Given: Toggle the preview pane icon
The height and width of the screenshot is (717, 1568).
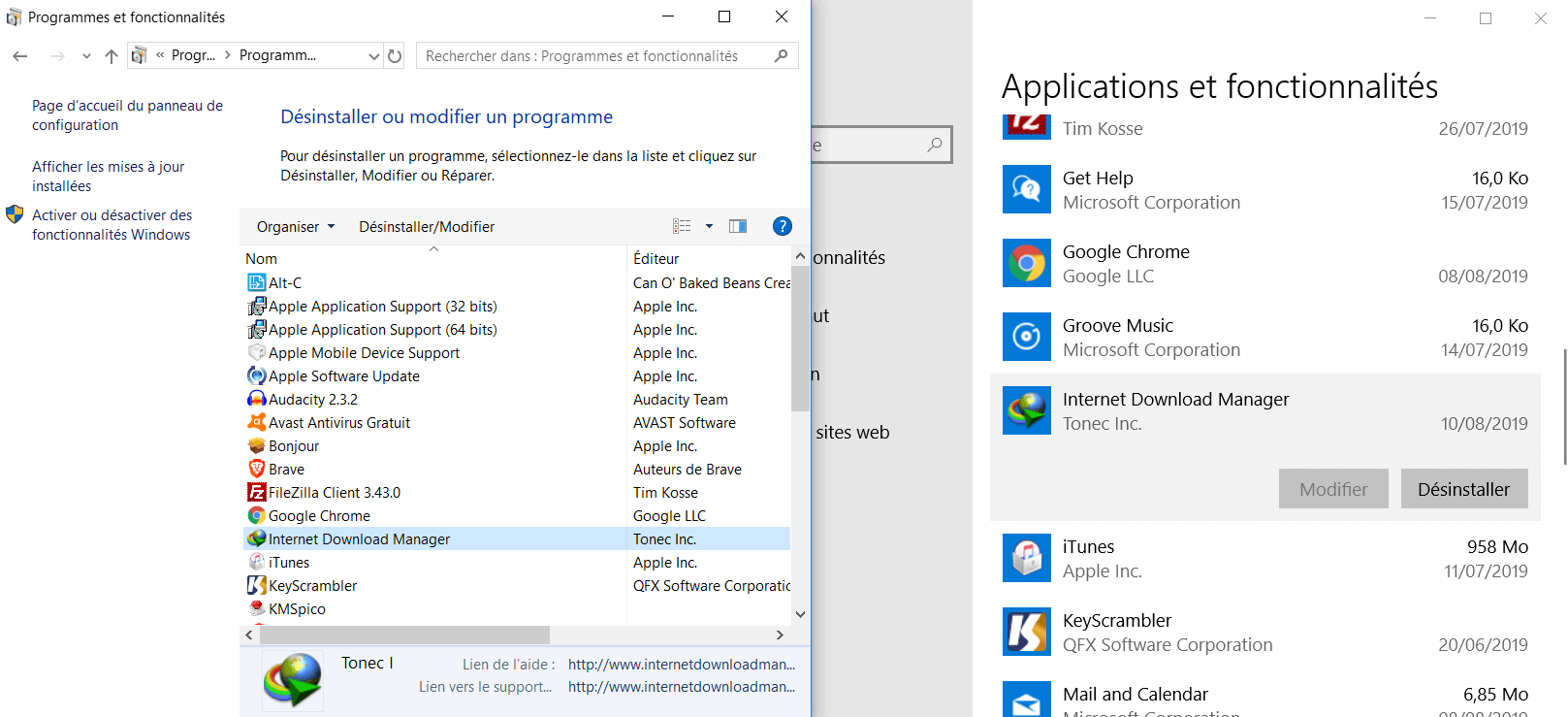Looking at the screenshot, I should [x=738, y=226].
